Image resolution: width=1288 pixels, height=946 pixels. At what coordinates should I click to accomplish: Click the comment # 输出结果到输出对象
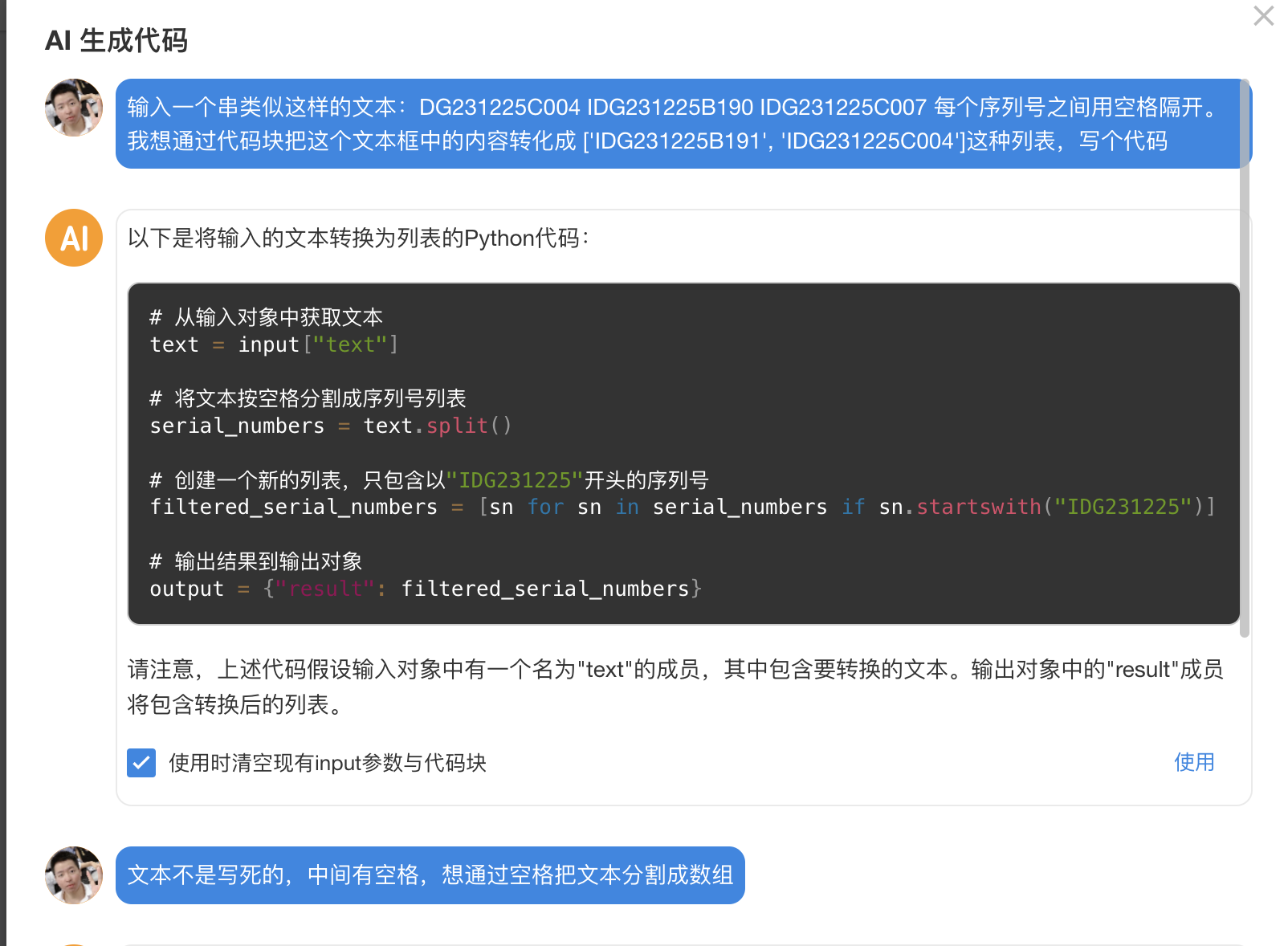click(x=255, y=561)
